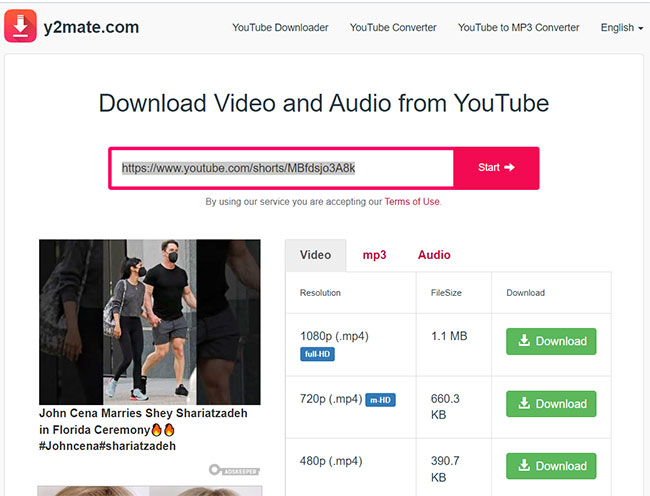This screenshot has height=496, width=650.
Task: Go to the YouTube Converter page
Action: (393, 27)
